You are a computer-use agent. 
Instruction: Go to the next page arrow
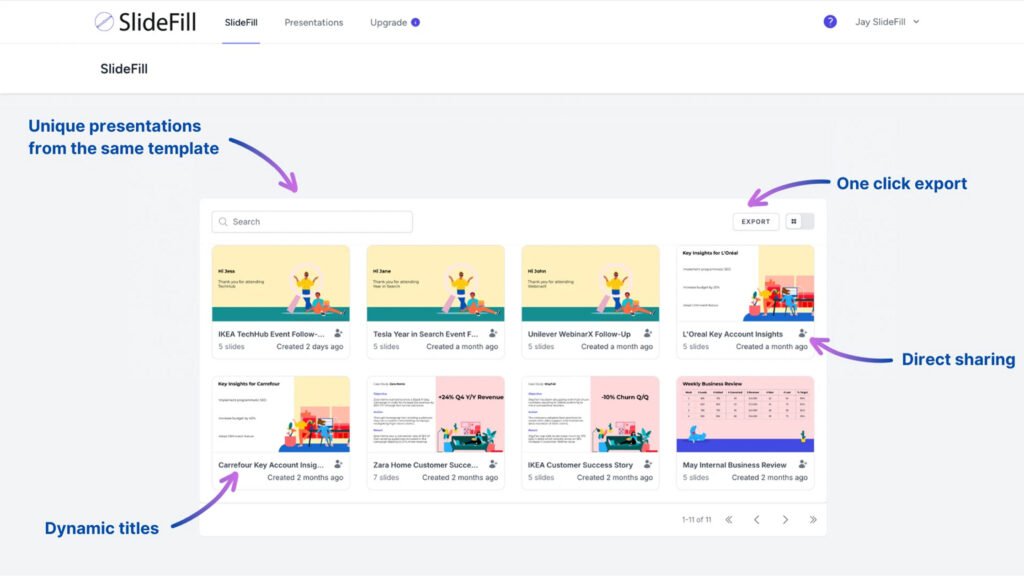tap(785, 519)
